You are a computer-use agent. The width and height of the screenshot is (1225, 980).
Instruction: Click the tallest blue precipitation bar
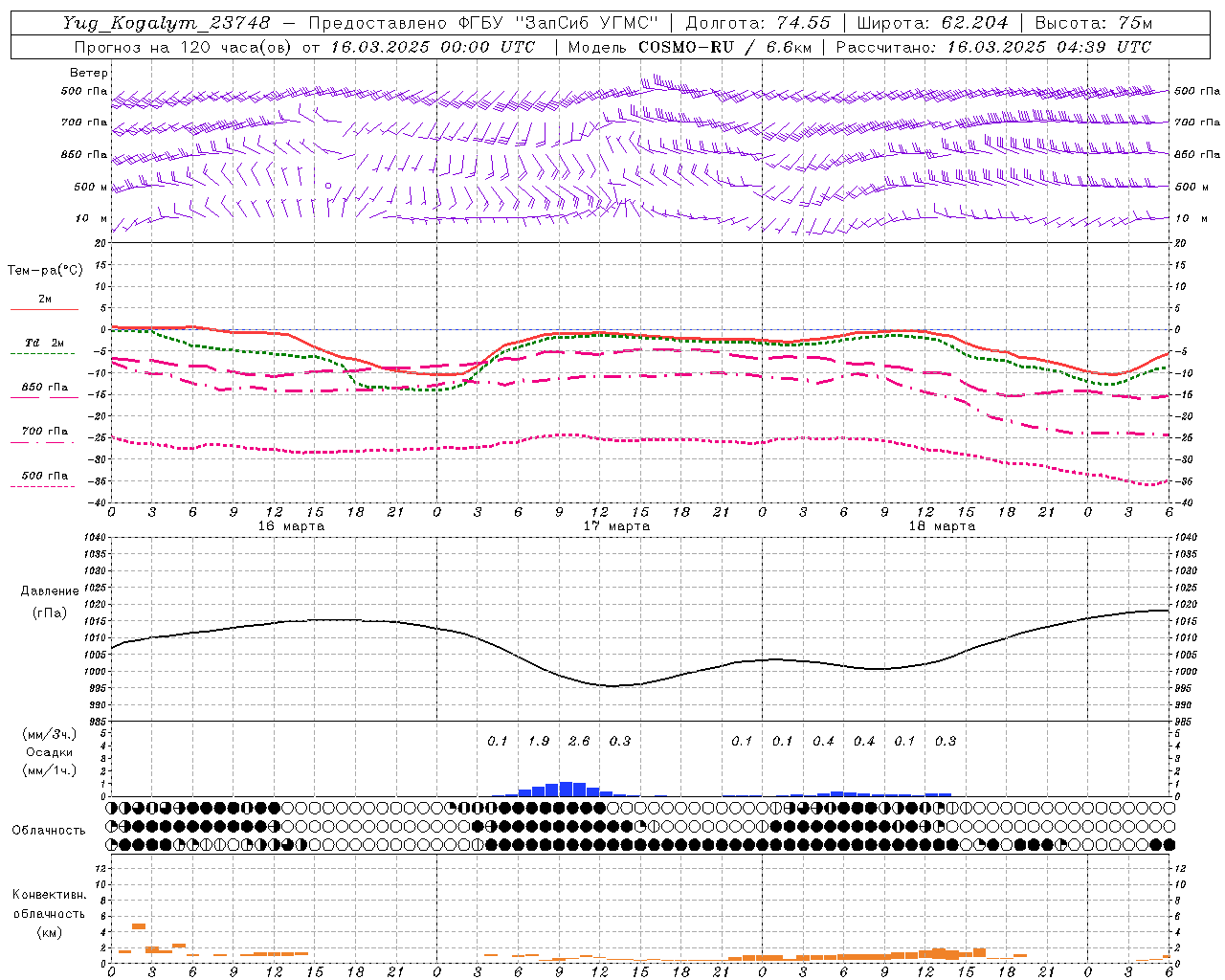[566, 789]
